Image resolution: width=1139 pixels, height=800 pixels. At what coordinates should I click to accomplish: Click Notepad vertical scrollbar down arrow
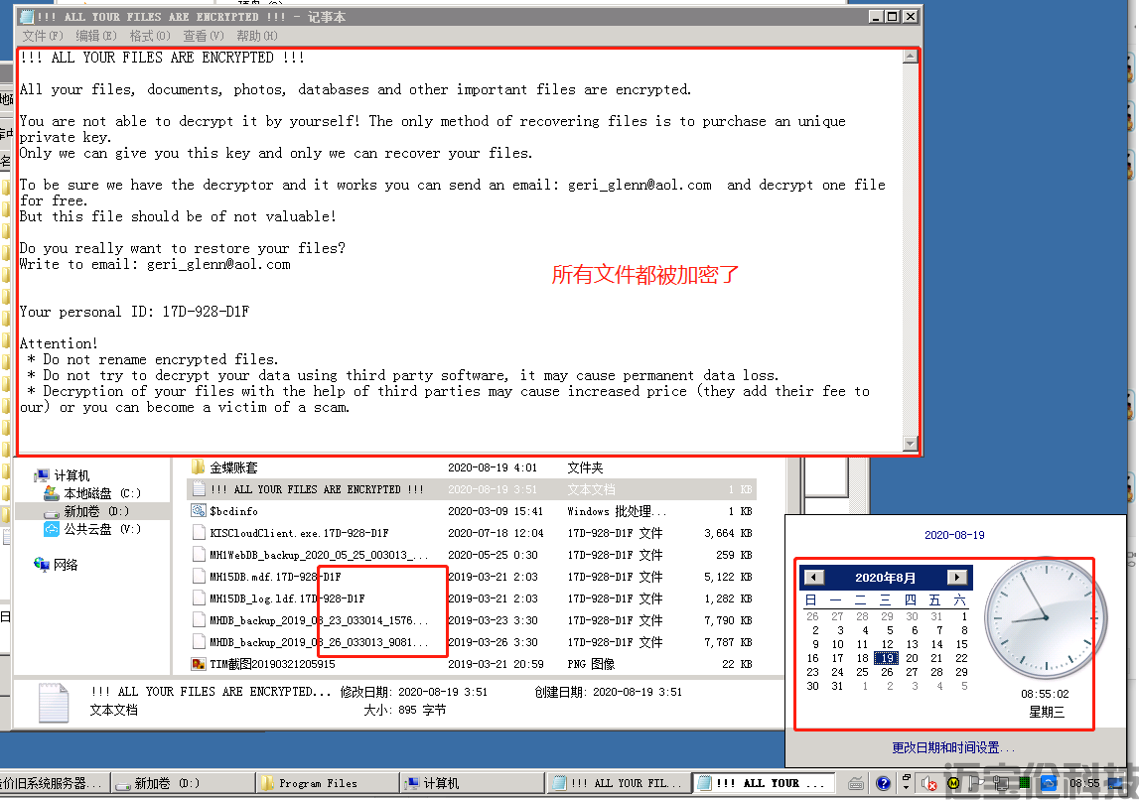[910, 443]
